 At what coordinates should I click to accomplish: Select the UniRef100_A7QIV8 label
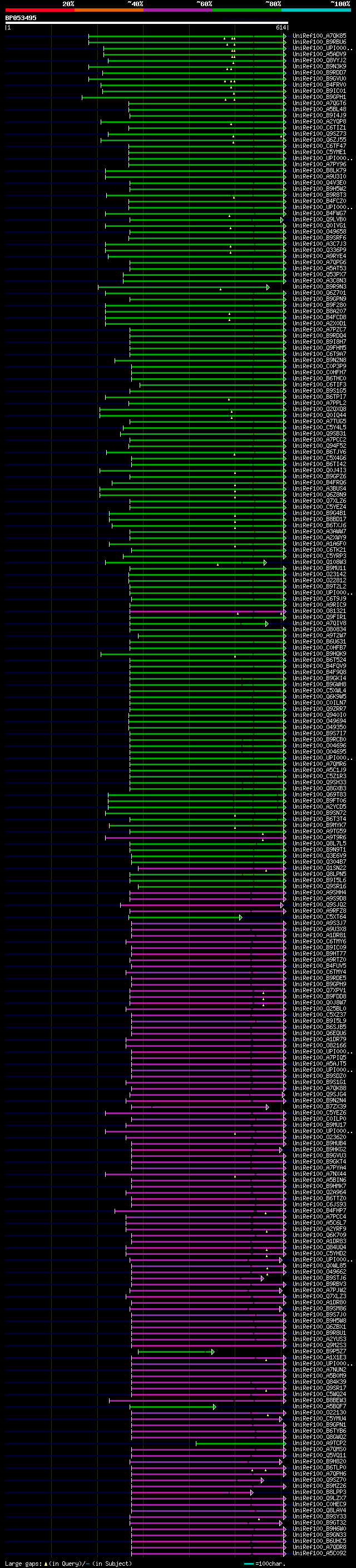coord(319,624)
